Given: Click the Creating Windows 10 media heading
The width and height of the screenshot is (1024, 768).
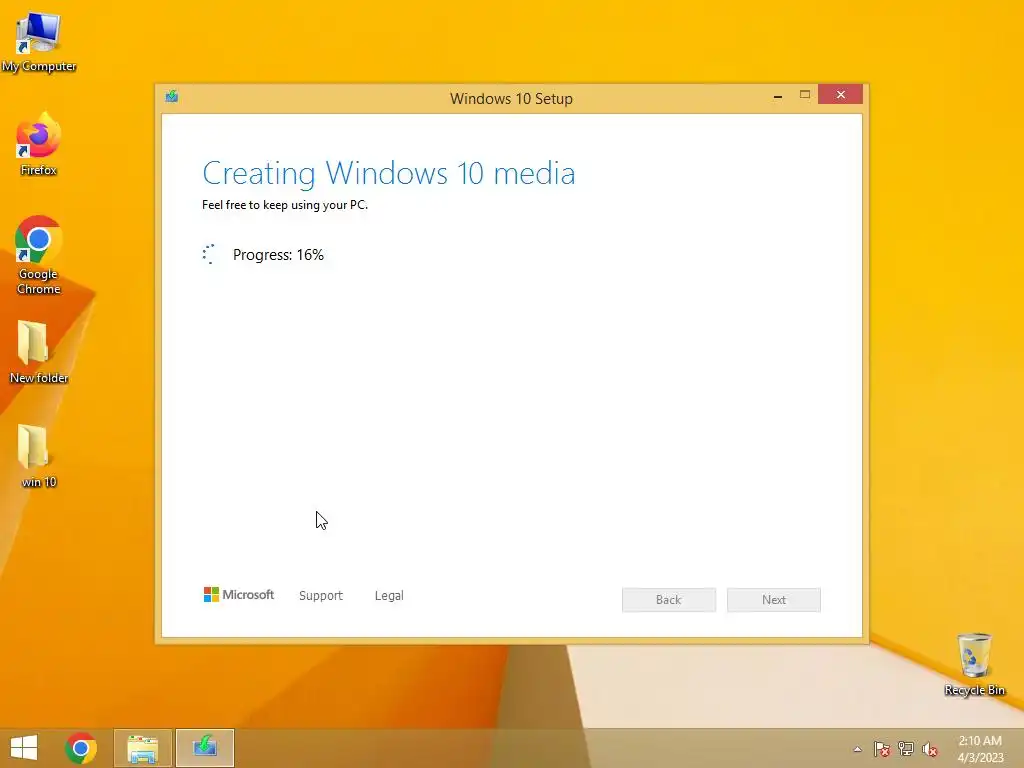Looking at the screenshot, I should pyautogui.click(x=389, y=173).
